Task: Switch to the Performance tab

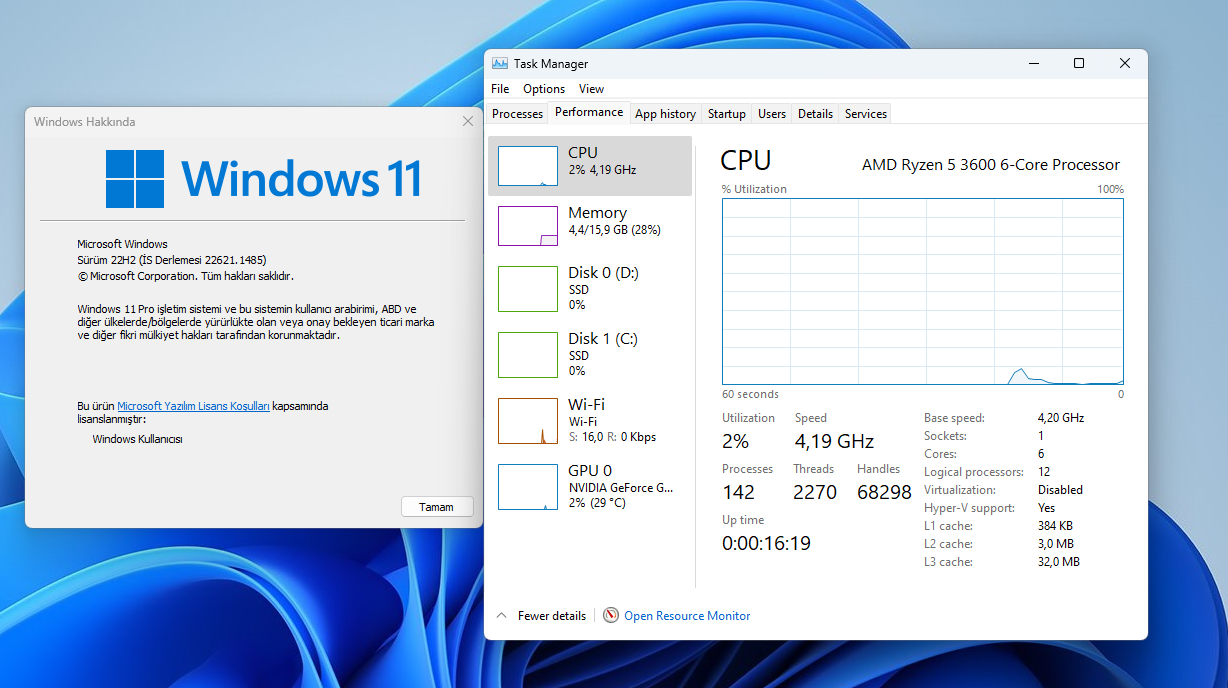Action: tap(589, 112)
